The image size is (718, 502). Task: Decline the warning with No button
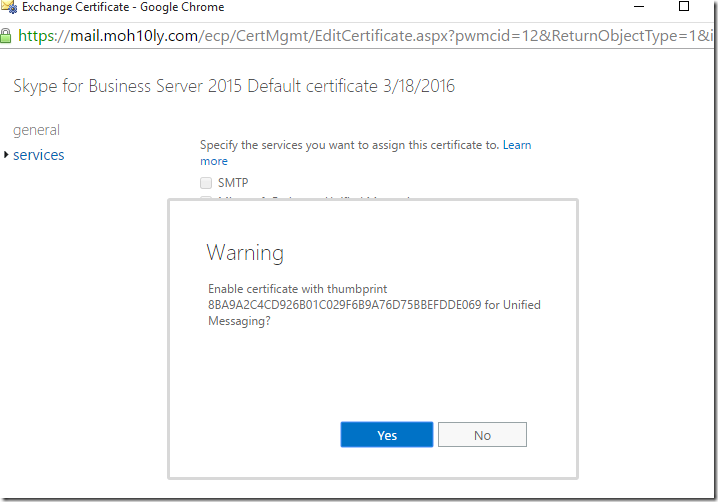tap(482, 434)
